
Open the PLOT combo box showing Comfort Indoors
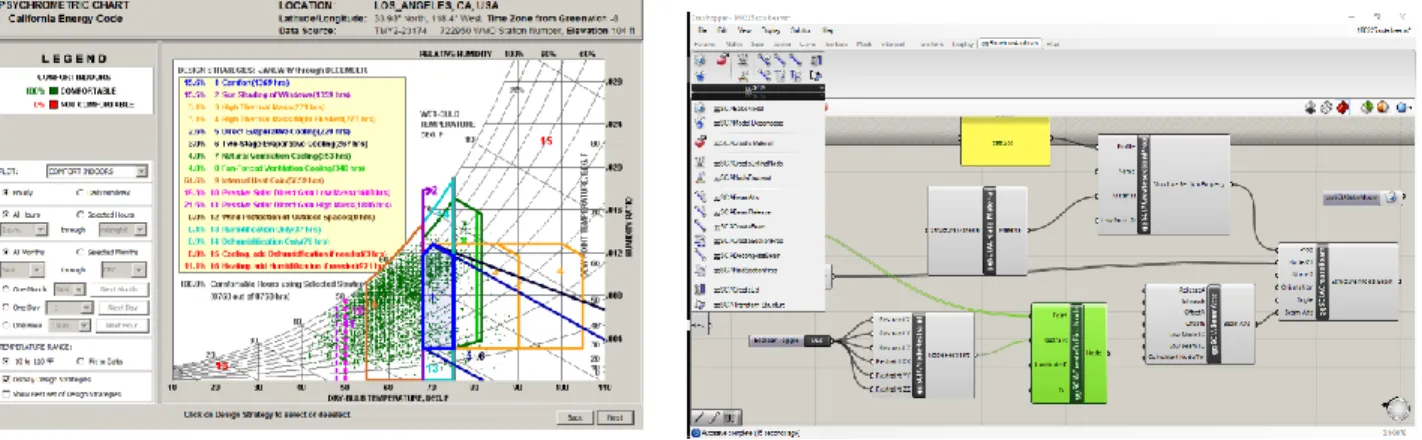click(98, 171)
